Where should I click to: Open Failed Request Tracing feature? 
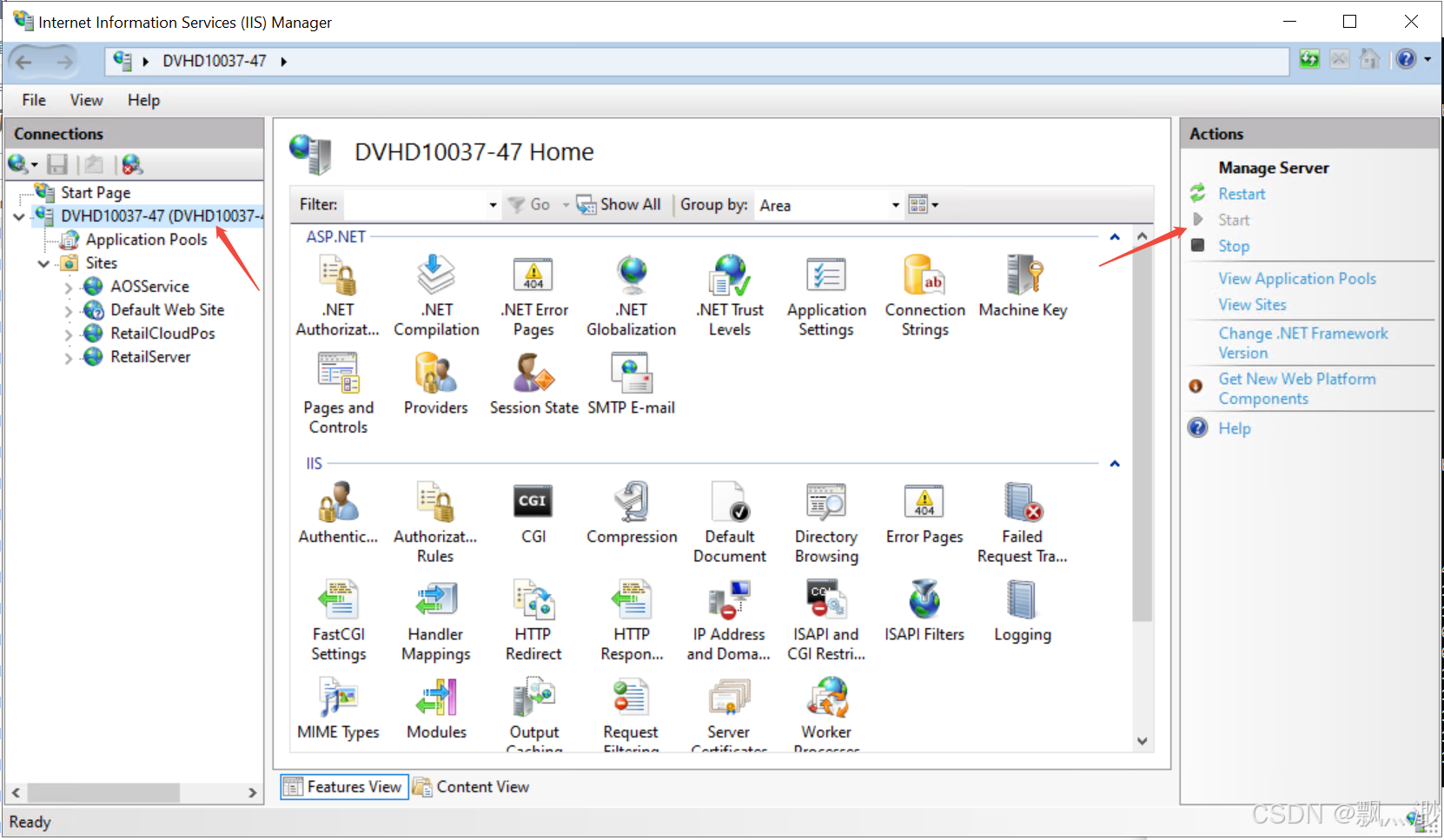[1023, 523]
